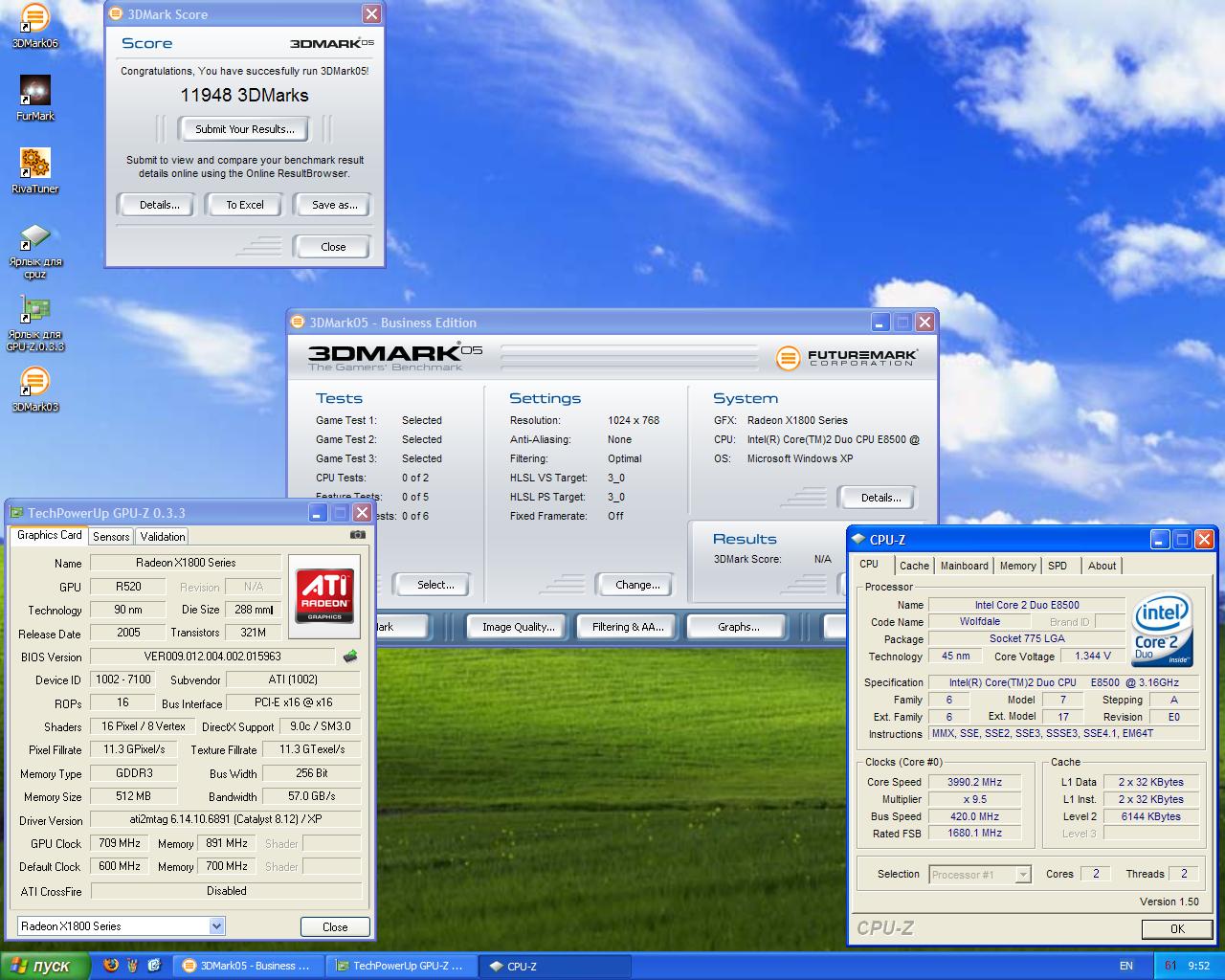The height and width of the screenshot is (980, 1225).
Task: Switch to TechPowerUp GPU-Z taskbar button
Action: 402,966
